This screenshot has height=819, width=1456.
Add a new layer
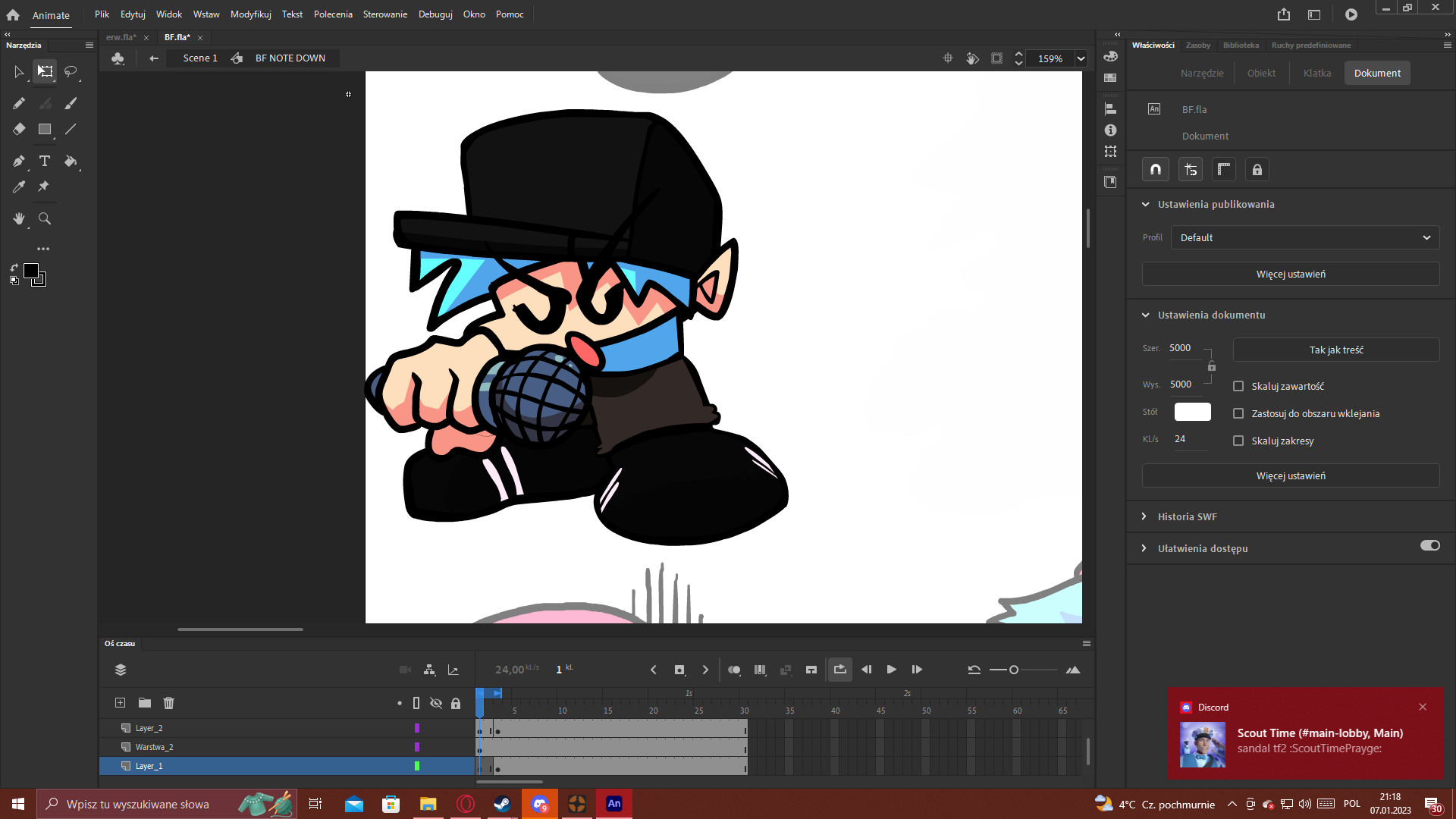point(120,703)
